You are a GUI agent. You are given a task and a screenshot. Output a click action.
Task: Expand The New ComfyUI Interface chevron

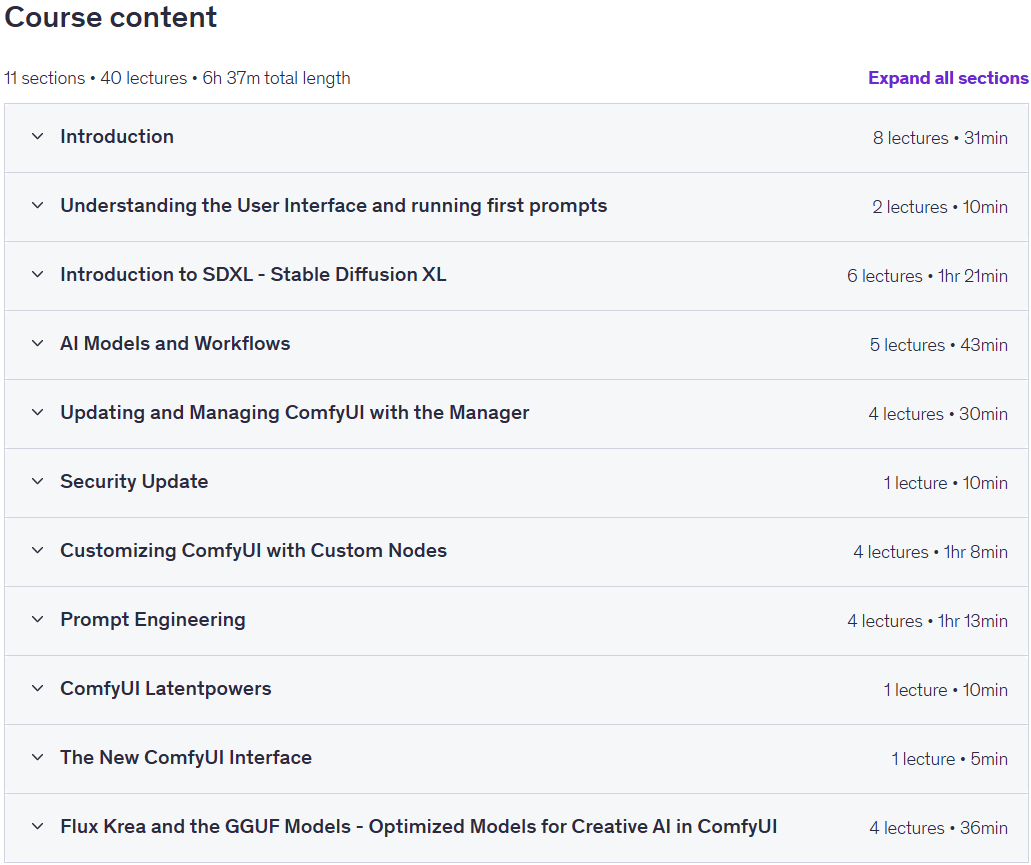[37, 758]
